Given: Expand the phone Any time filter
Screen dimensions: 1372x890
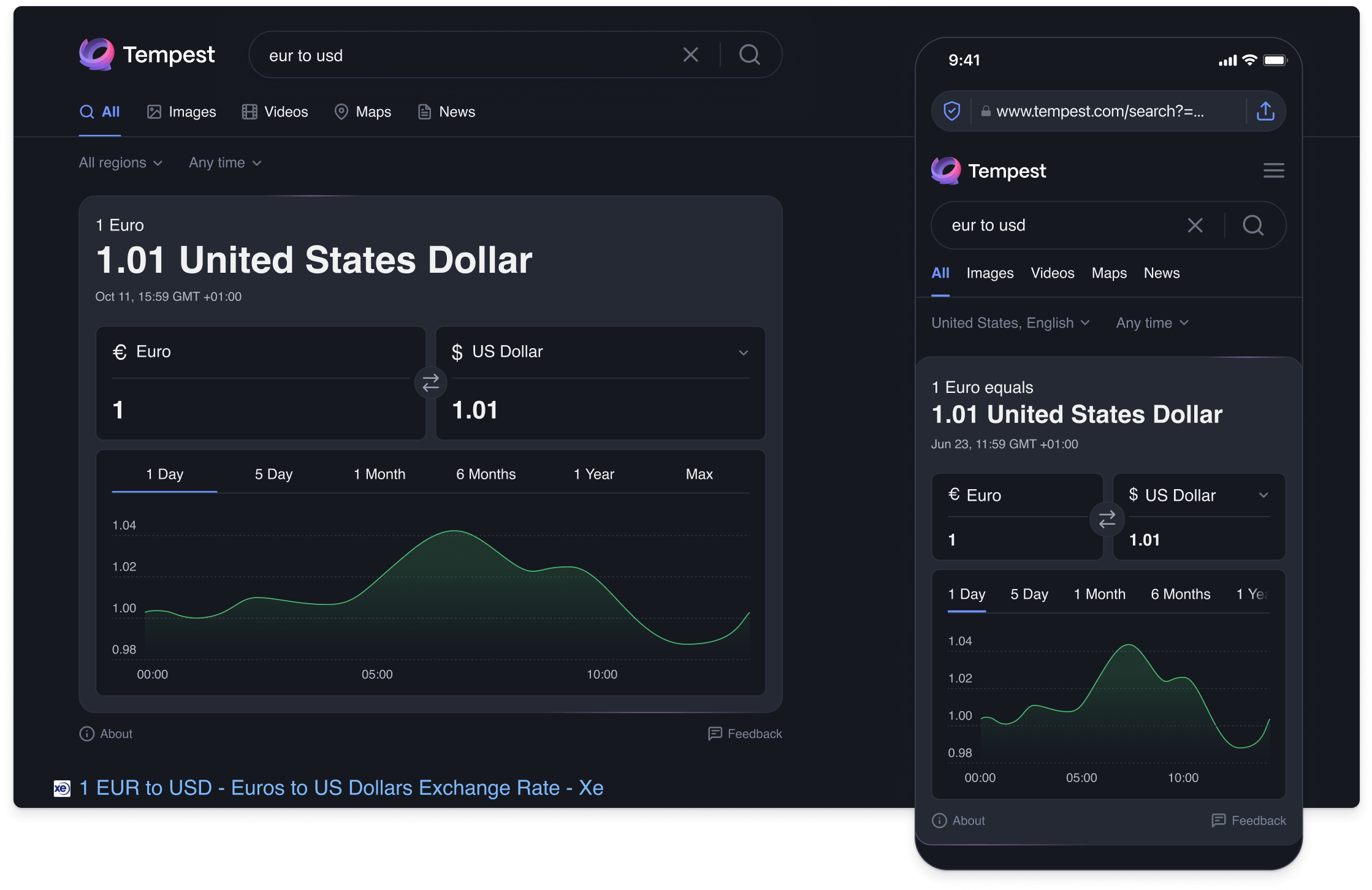Looking at the screenshot, I should click(1152, 323).
